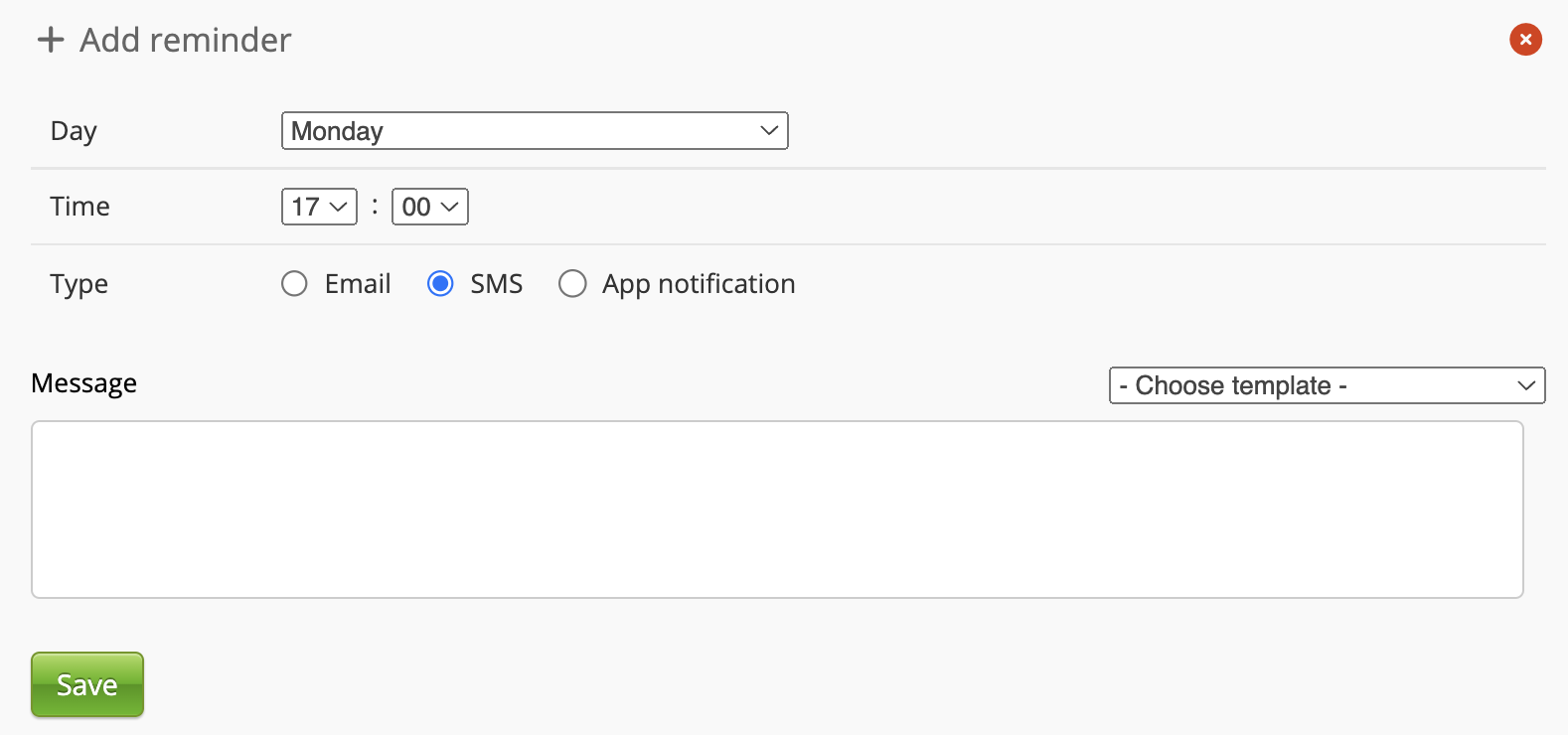Expand the hour dropdown set to 17
Image resolution: width=1568 pixels, height=735 pixels.
tap(319, 207)
